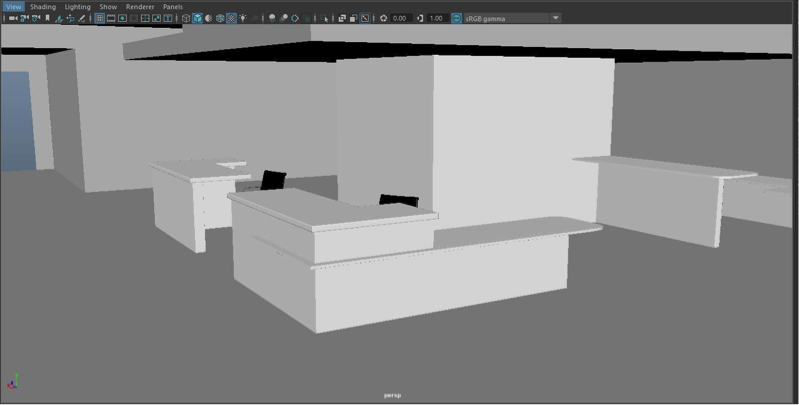Click the exposure value field 0.00

tap(401, 18)
